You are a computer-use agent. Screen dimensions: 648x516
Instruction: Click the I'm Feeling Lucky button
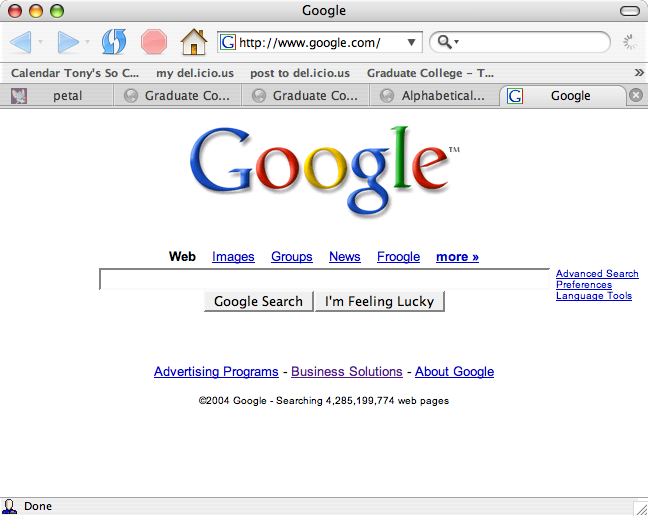point(379,301)
